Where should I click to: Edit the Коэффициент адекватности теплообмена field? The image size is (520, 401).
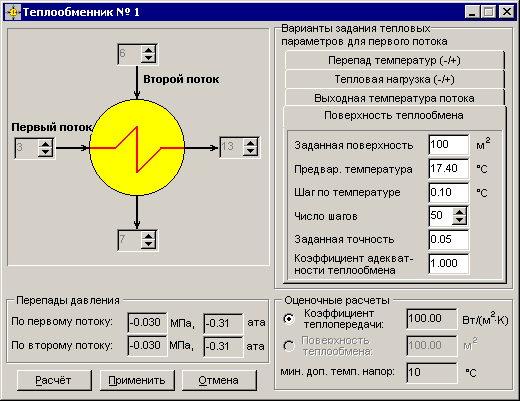coord(448,264)
